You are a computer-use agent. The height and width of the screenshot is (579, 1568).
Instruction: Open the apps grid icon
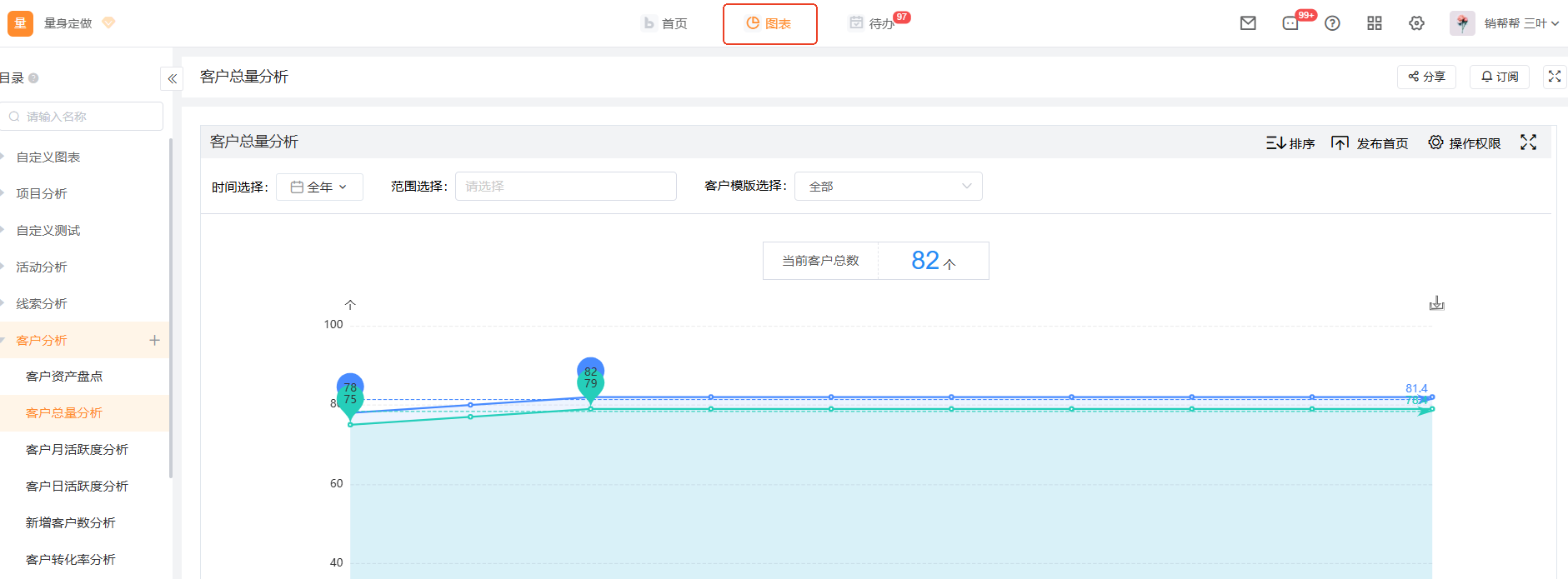(x=1375, y=23)
